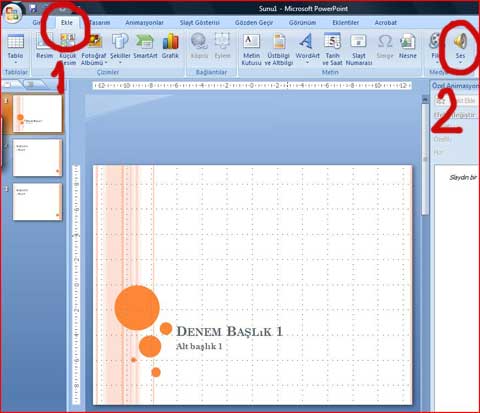Expand the Şekiller dropdown arrow
The width and height of the screenshot is (480, 413).
click(120, 63)
